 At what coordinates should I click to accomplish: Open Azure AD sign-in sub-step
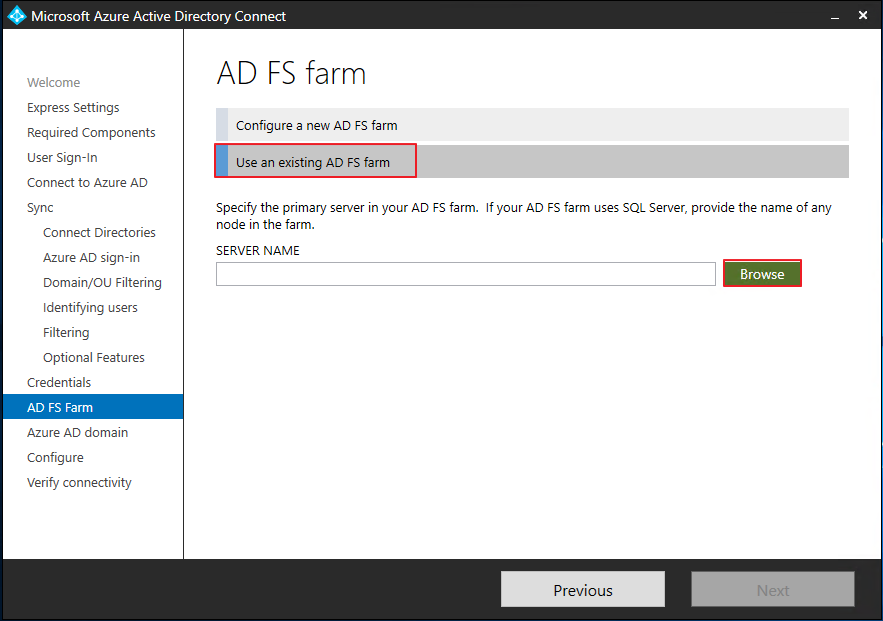(91, 257)
